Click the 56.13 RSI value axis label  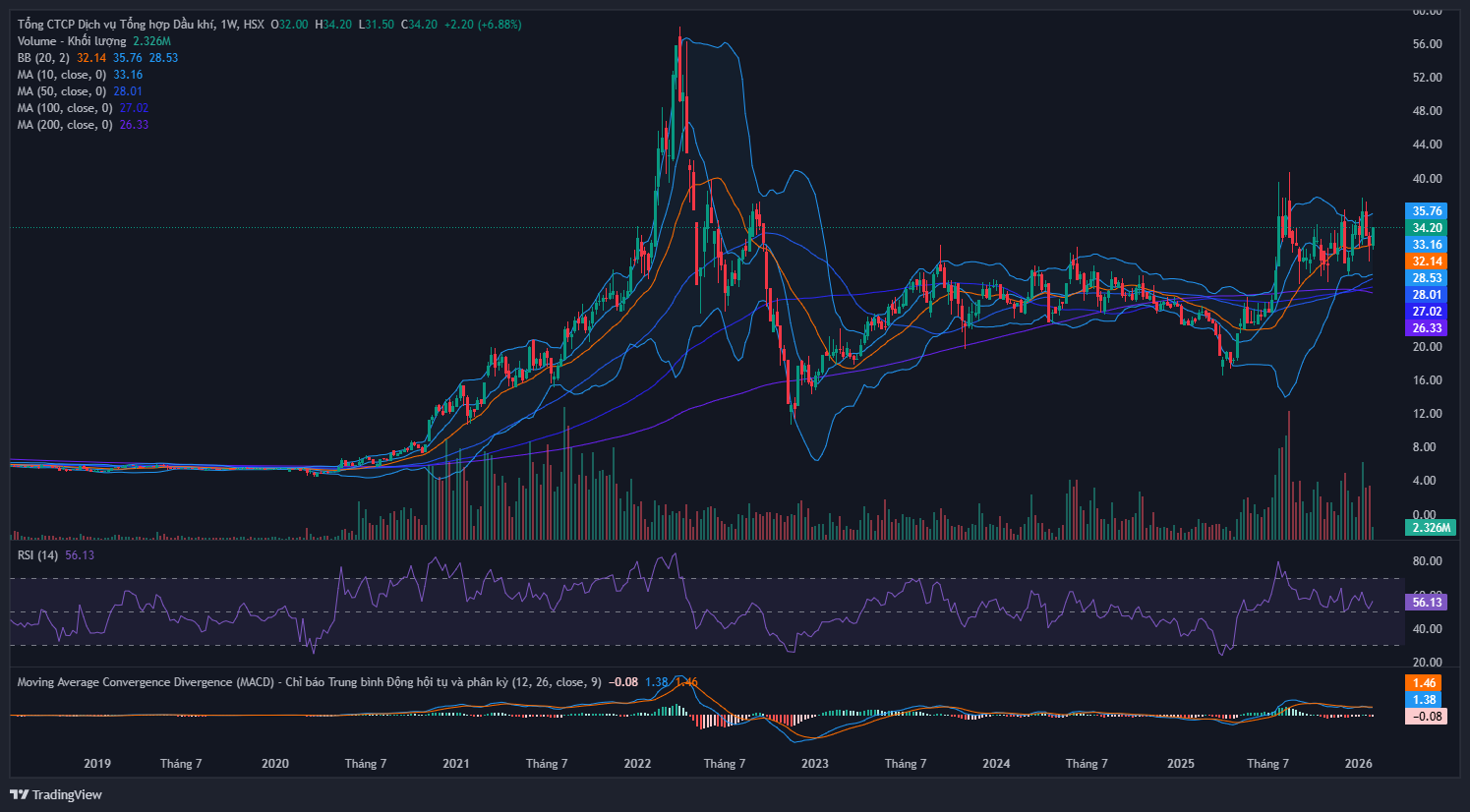tap(1426, 603)
